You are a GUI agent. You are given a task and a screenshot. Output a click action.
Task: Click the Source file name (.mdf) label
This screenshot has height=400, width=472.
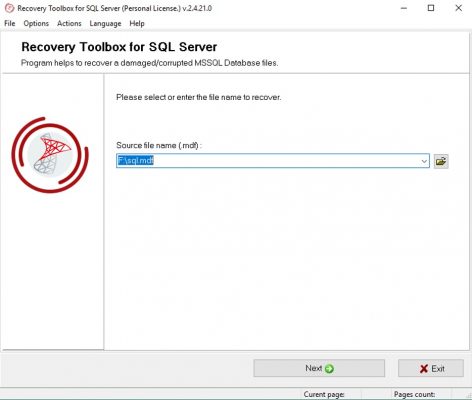pos(159,145)
